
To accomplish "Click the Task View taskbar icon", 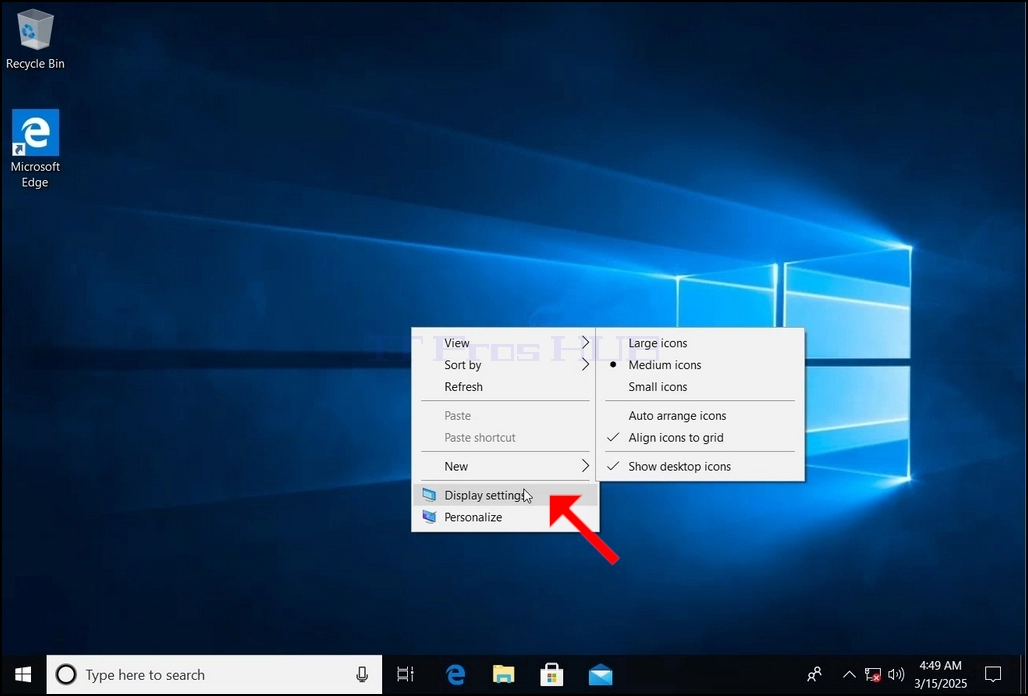I will (x=405, y=674).
